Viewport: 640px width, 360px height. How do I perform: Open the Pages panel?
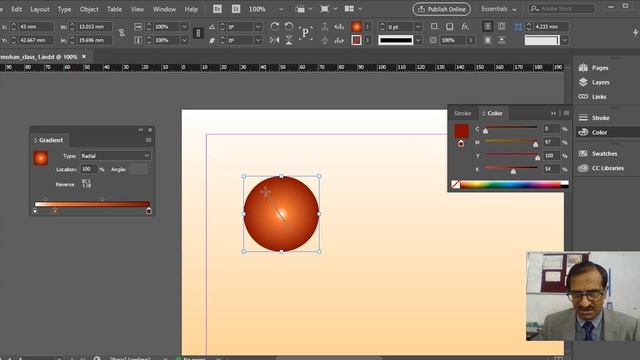pyautogui.click(x=594, y=68)
